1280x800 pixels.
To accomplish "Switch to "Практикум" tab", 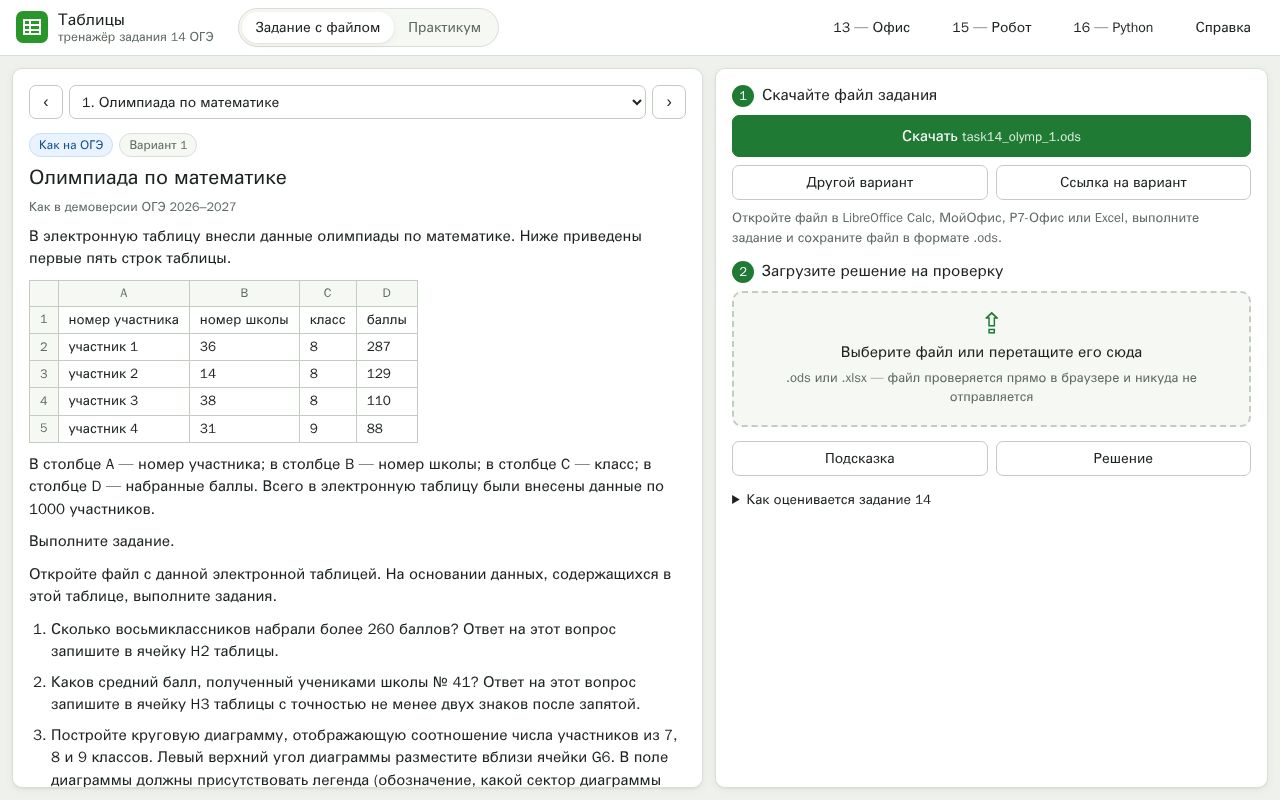I will coord(444,27).
